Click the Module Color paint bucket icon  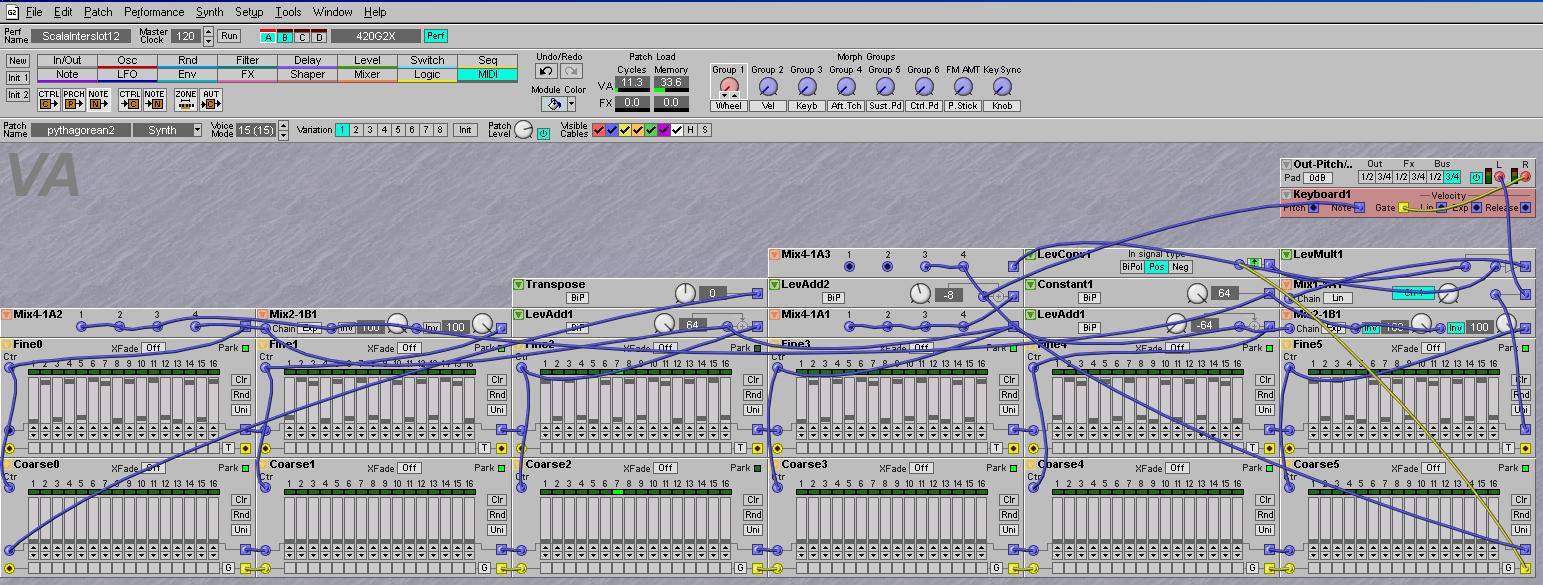point(552,104)
